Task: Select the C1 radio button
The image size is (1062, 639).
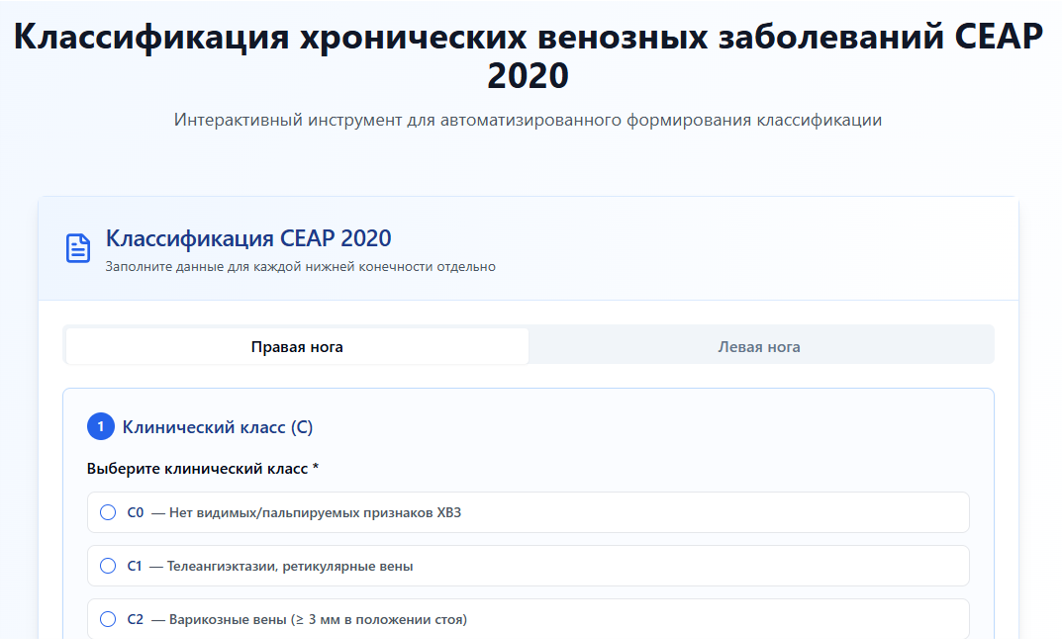Action: click(x=108, y=566)
